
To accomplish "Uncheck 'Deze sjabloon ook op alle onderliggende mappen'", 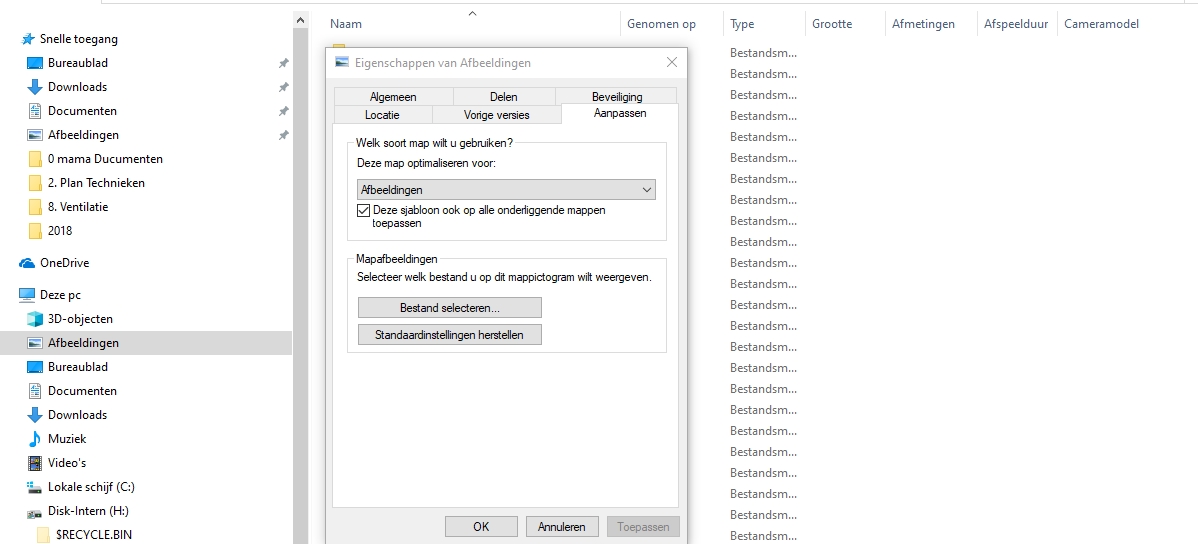I will click(364, 211).
